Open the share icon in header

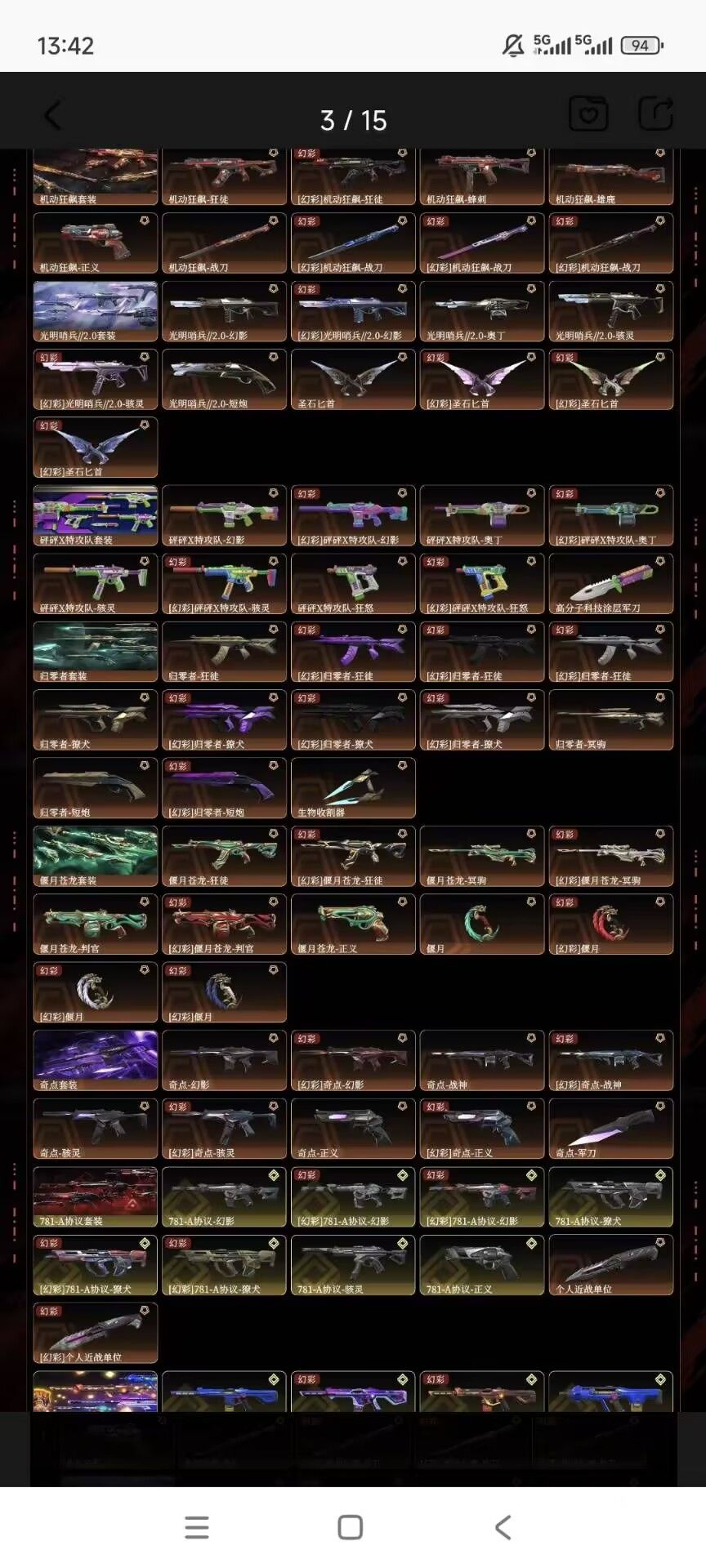pyautogui.click(x=655, y=113)
